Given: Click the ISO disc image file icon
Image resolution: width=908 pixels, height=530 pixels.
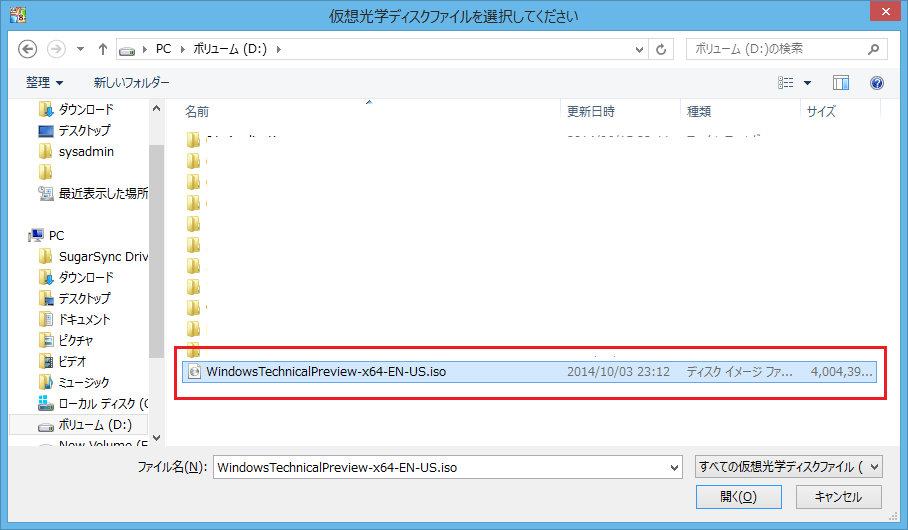Looking at the screenshot, I should pos(195,372).
